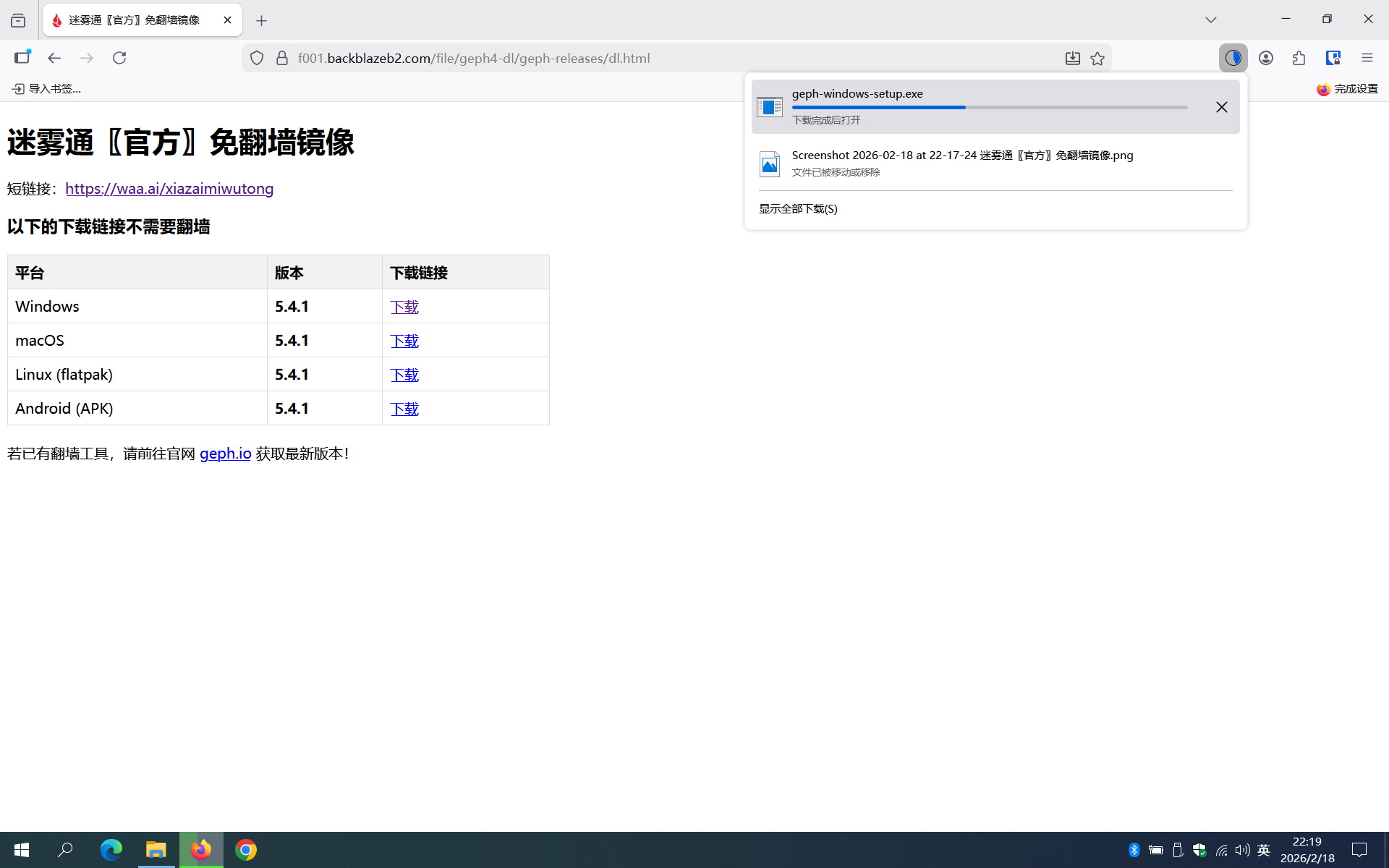The width and height of the screenshot is (1389, 868).
Task: Reload the current page
Action: (119, 58)
